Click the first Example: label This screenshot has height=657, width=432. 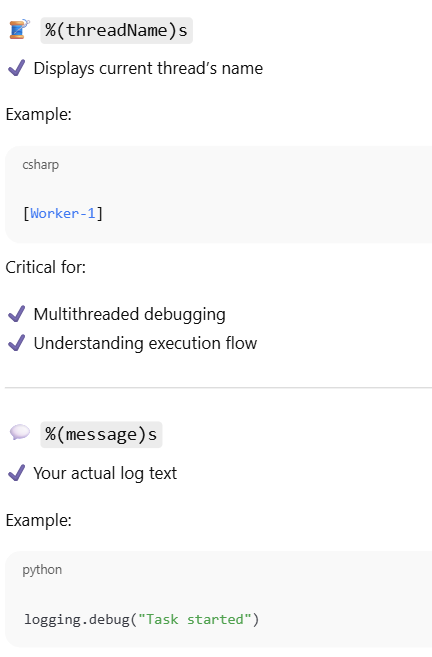[39, 114]
